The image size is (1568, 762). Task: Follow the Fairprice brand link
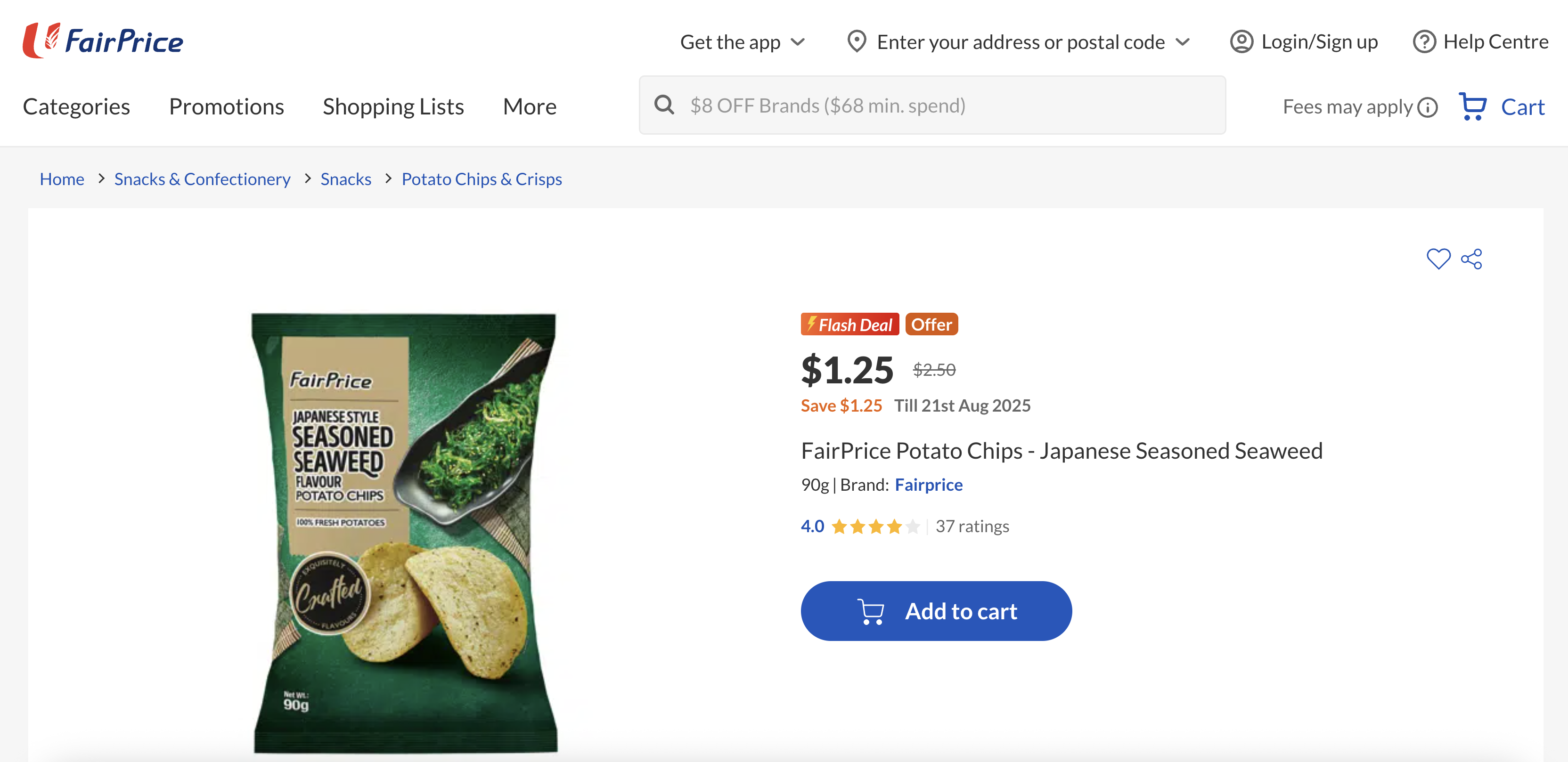928,485
